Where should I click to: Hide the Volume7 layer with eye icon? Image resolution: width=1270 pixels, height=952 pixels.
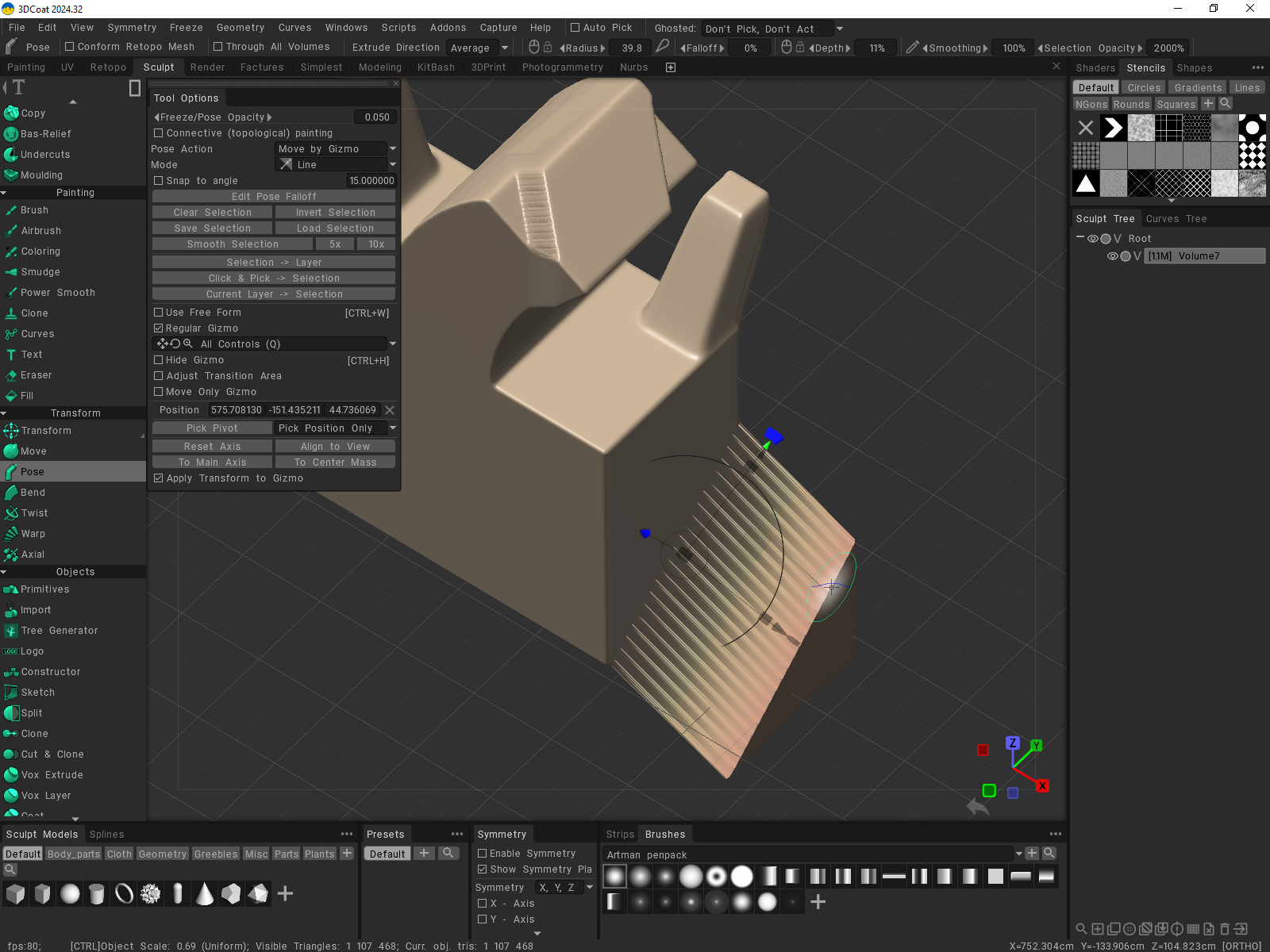tap(1112, 256)
